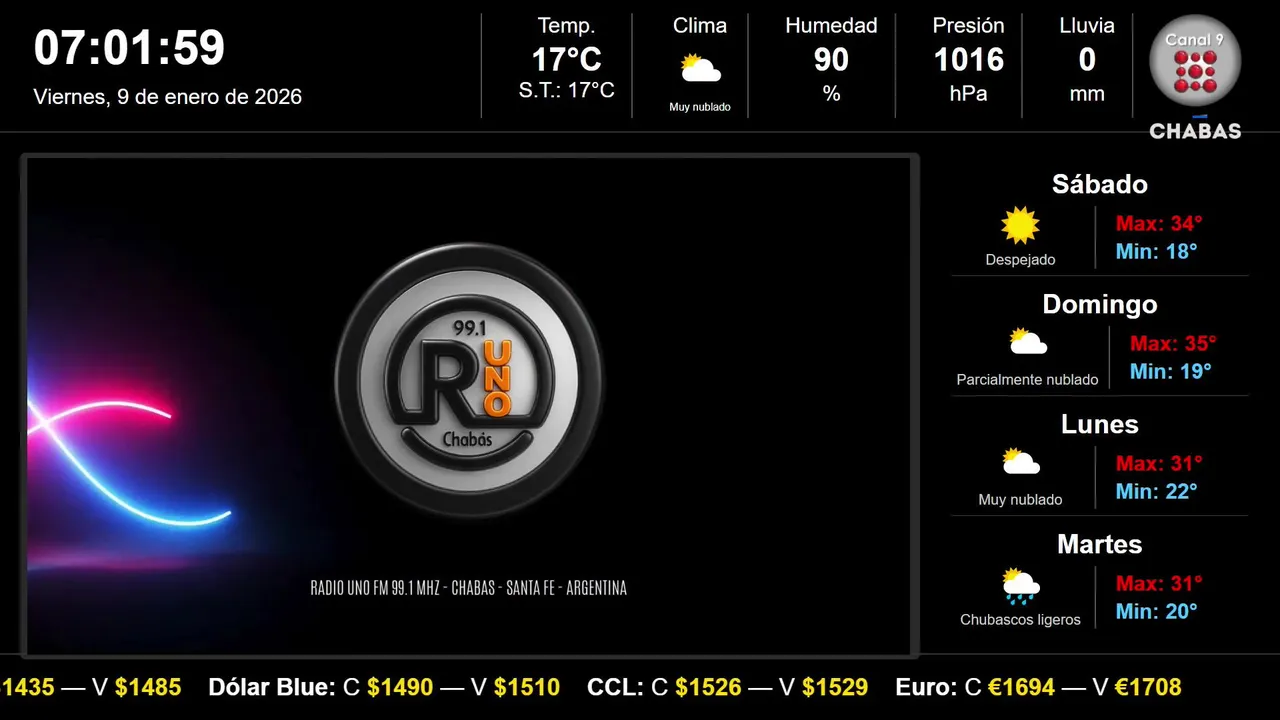Click the clock showing 07:01:59
Image resolution: width=1280 pixels, height=720 pixels.
(130, 47)
